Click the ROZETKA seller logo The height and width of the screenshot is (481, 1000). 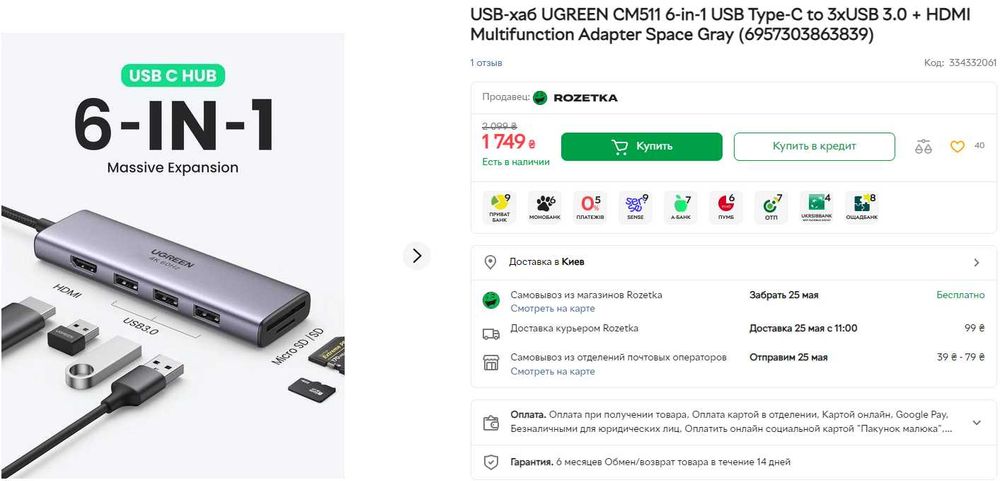pos(576,98)
